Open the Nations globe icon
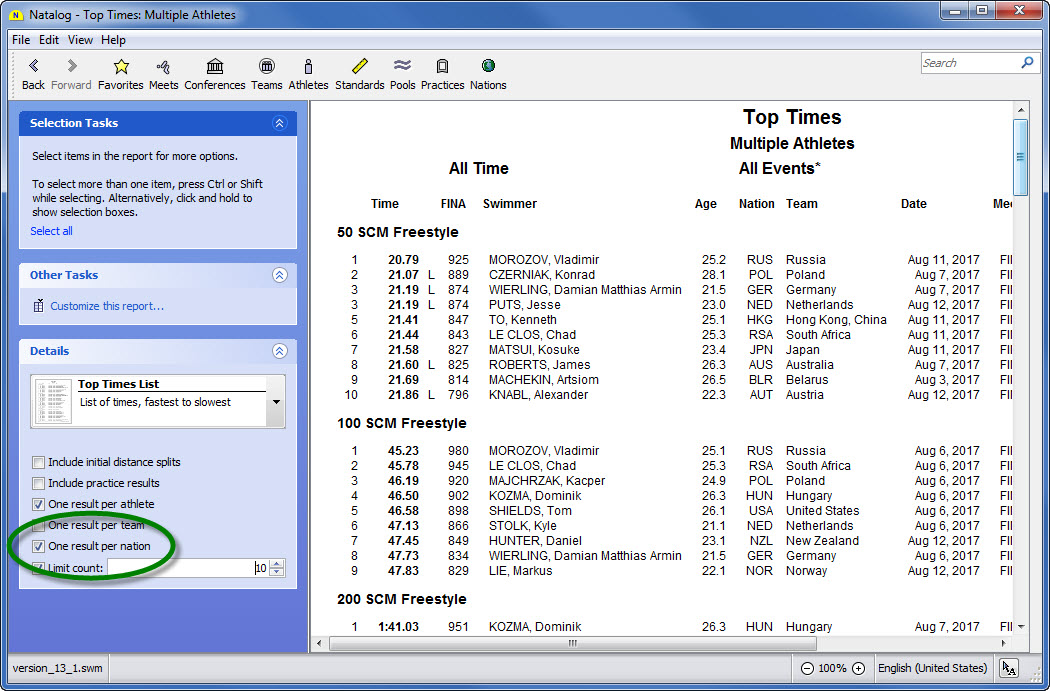The height and width of the screenshot is (691, 1050). tap(488, 67)
